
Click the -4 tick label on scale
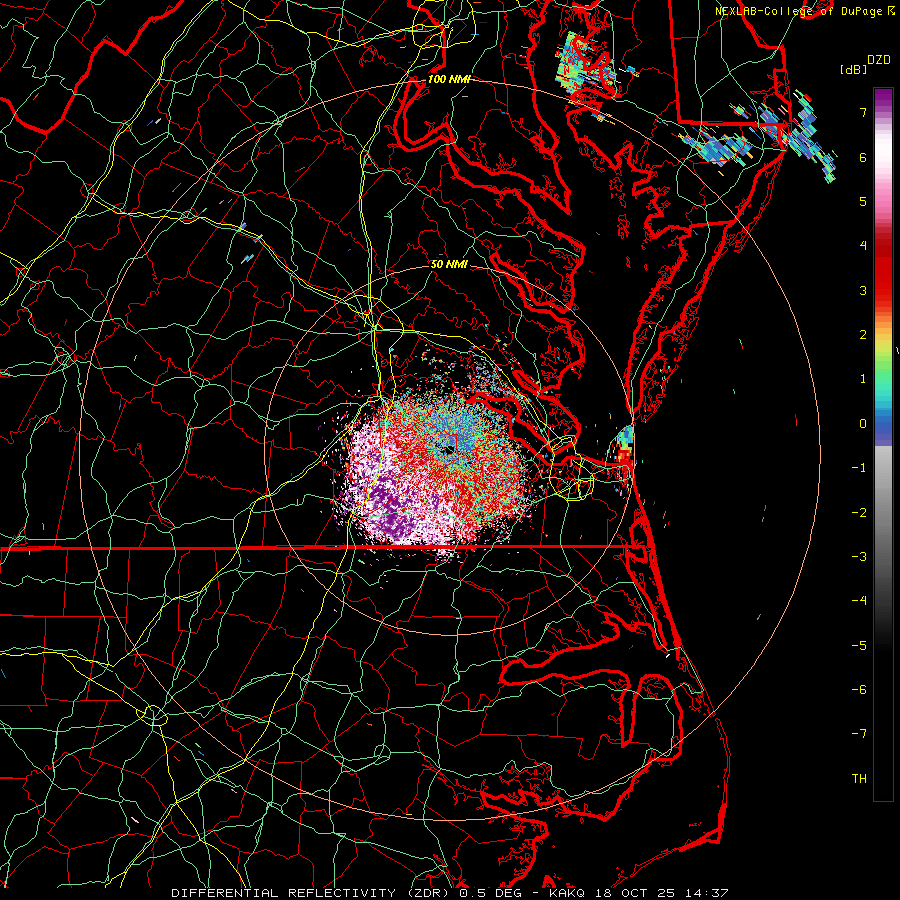859,601
